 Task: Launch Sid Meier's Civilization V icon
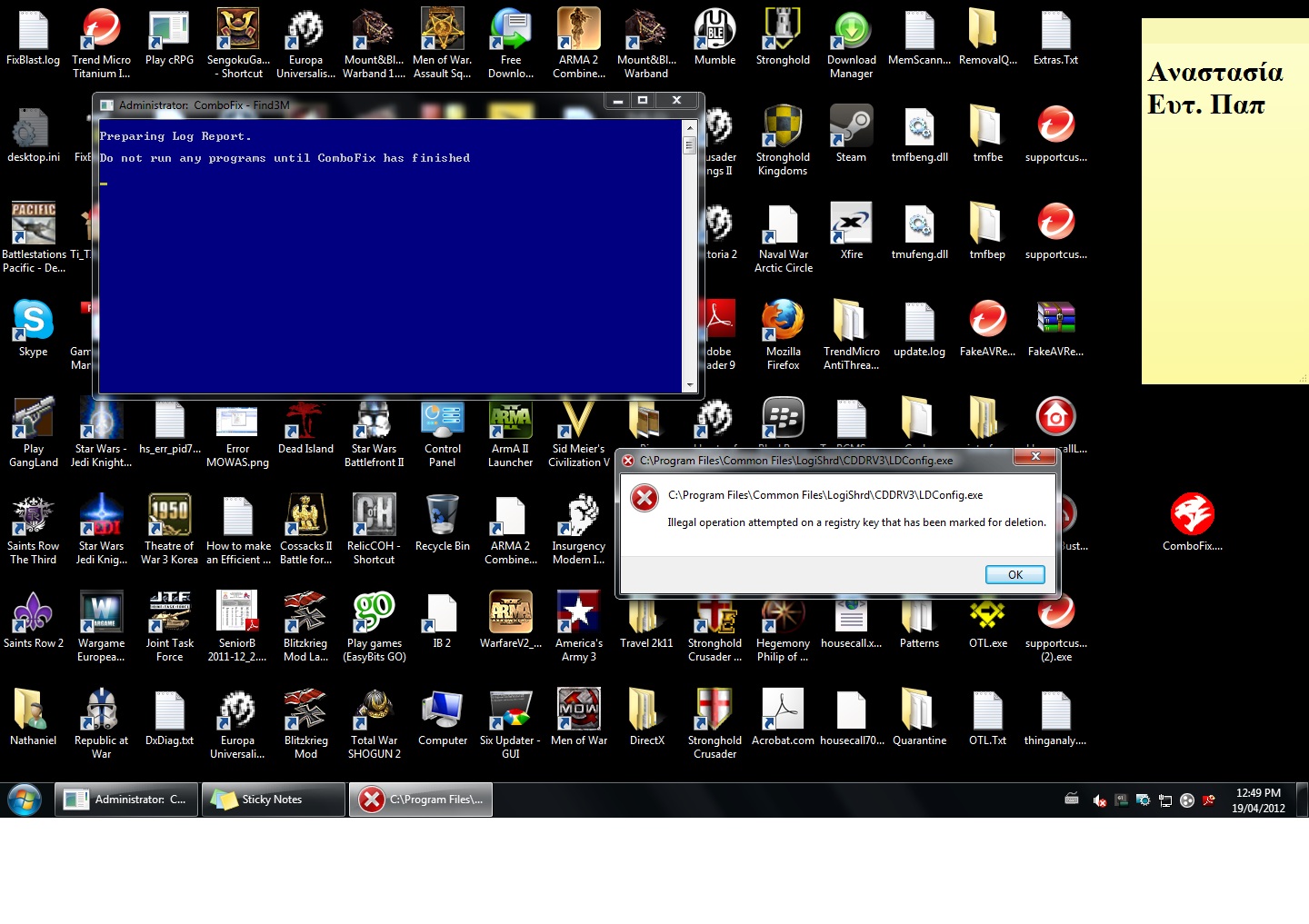pyautogui.click(x=579, y=432)
